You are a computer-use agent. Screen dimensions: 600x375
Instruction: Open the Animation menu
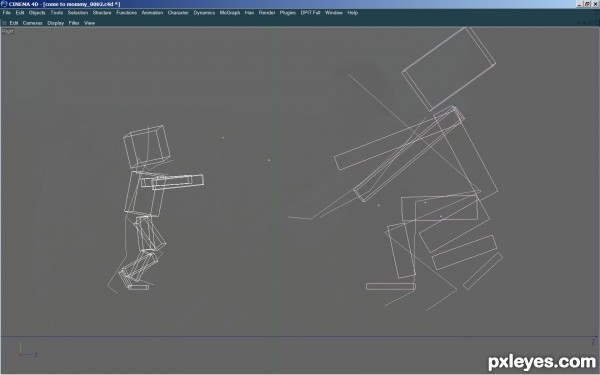[x=152, y=13]
